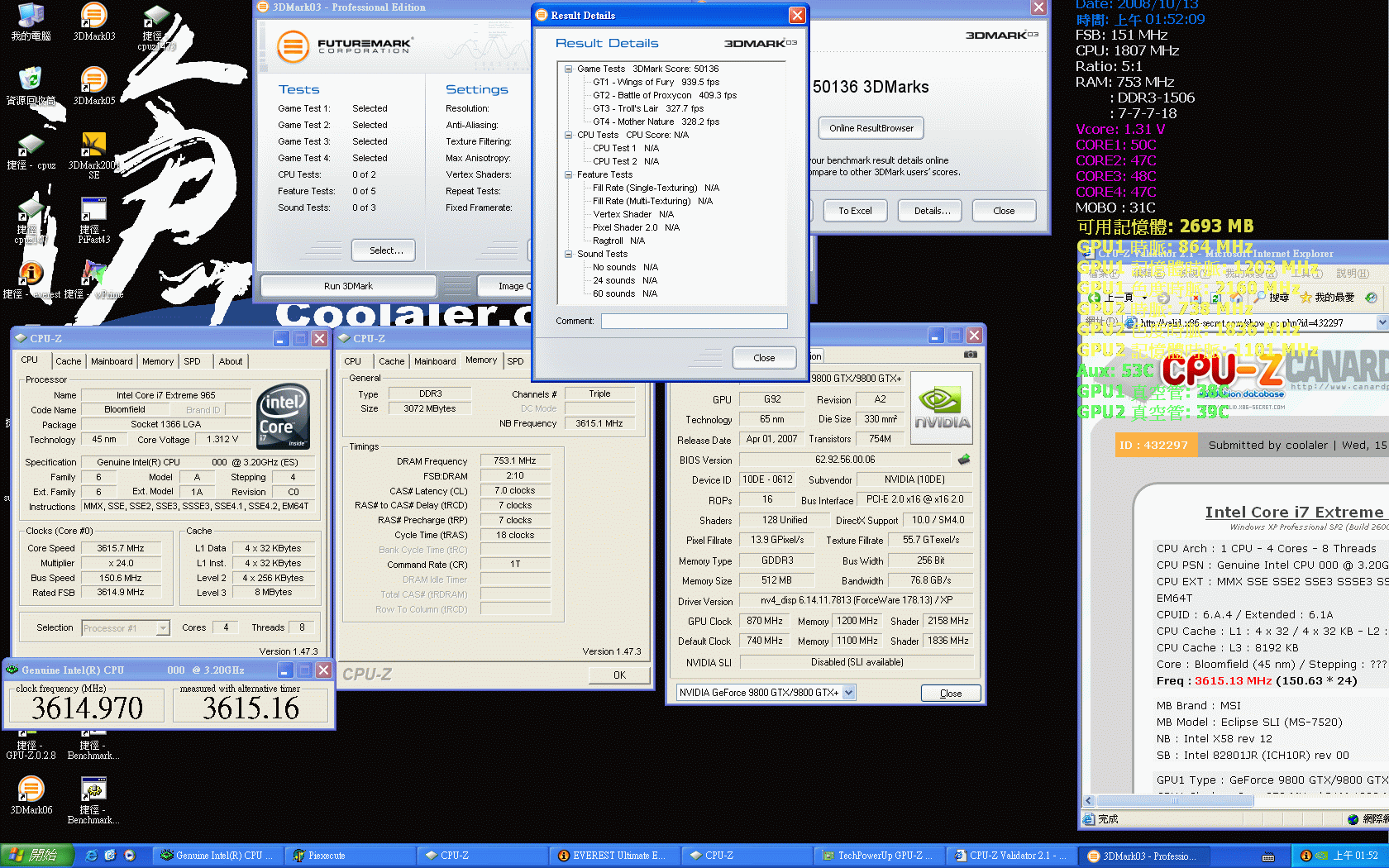The height and width of the screenshot is (868, 1389).
Task: Switch to TechPowerUp GPU-Z taskbar item
Action: tap(878, 856)
